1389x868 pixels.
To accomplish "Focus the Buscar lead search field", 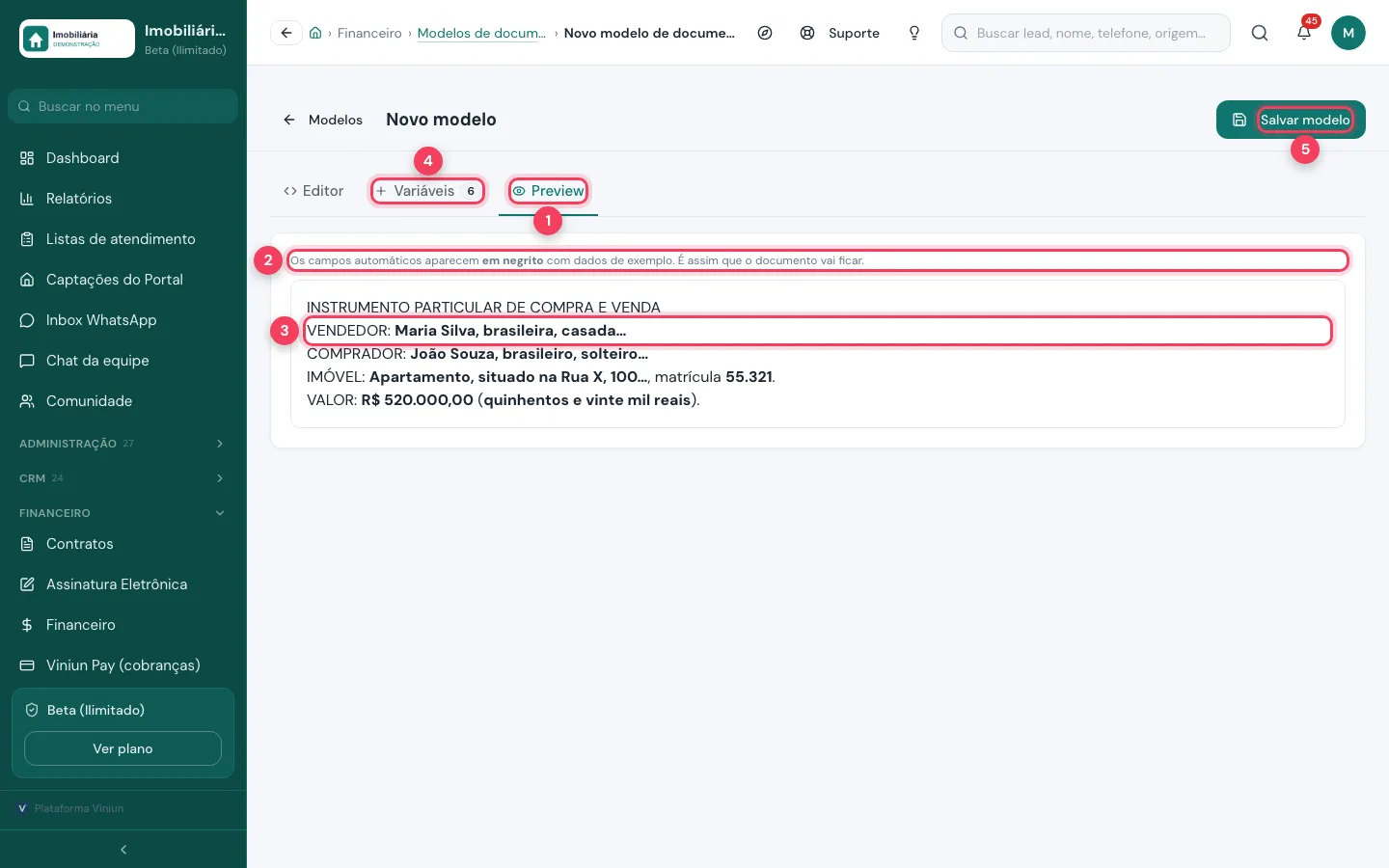I will (x=1086, y=33).
